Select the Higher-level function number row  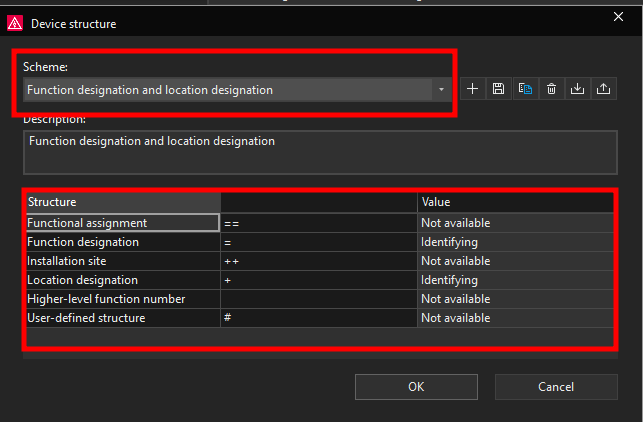[x=122, y=299]
